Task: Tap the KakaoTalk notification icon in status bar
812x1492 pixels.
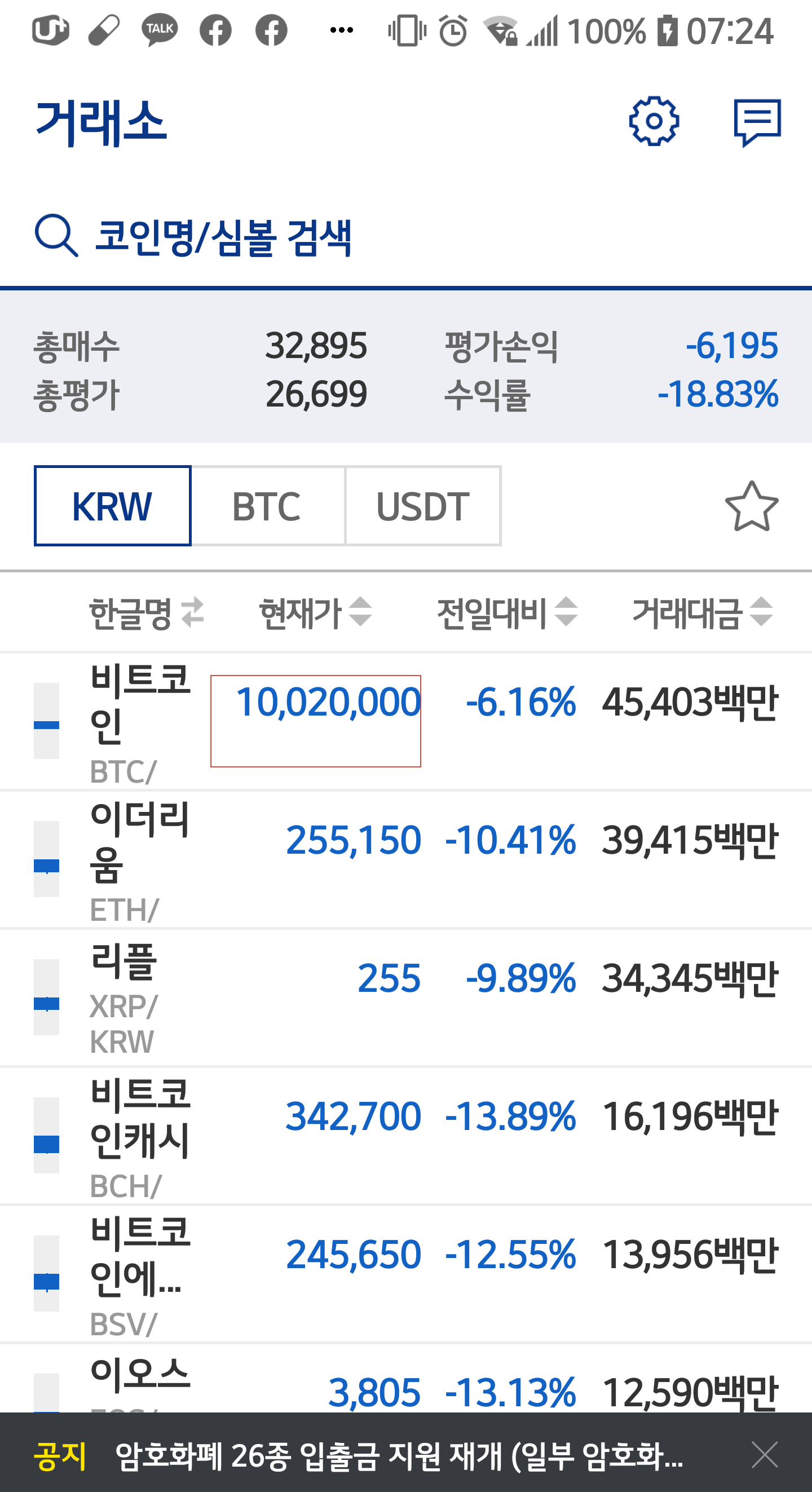Action: click(x=159, y=30)
